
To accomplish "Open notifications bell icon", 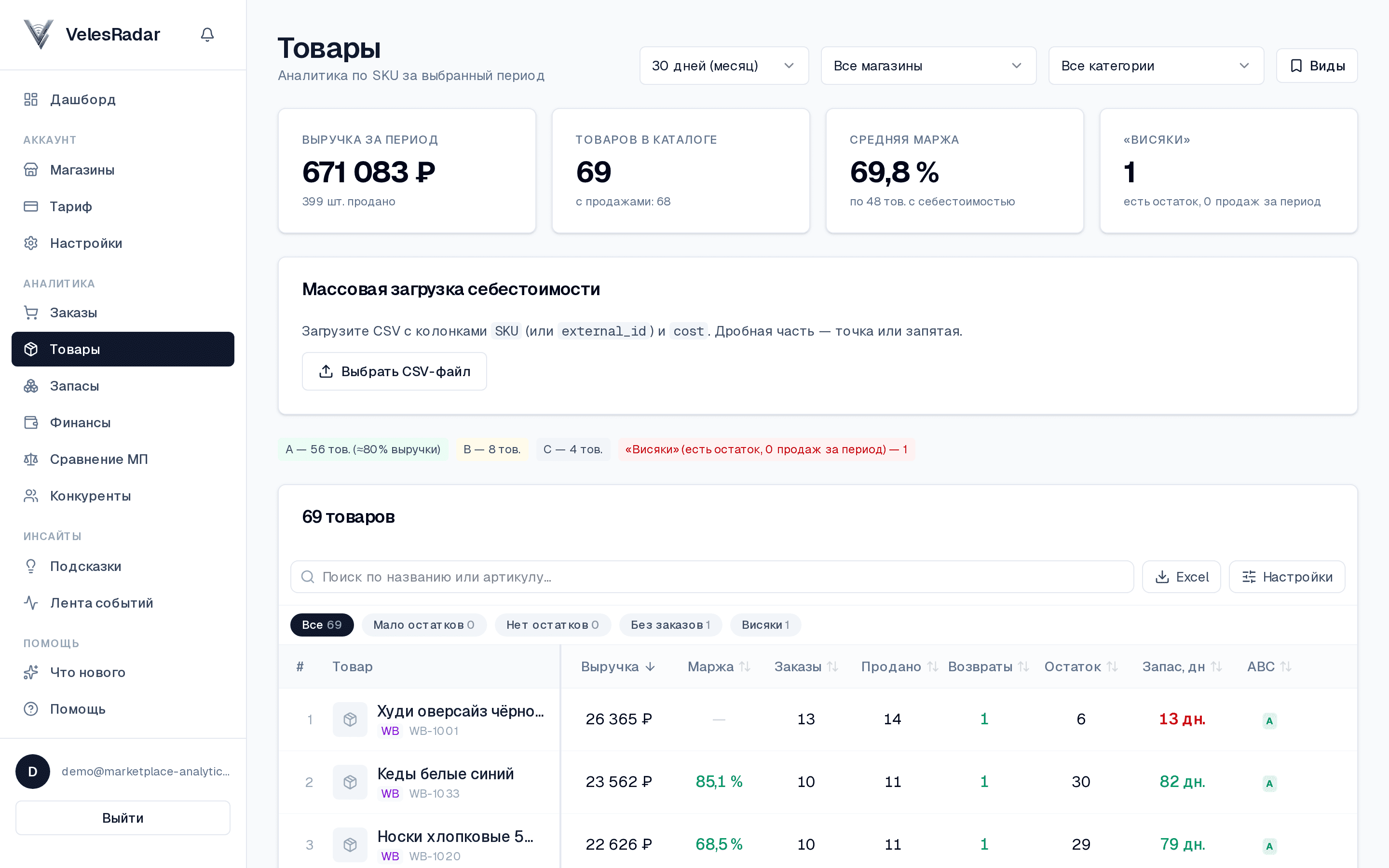I will point(207,34).
